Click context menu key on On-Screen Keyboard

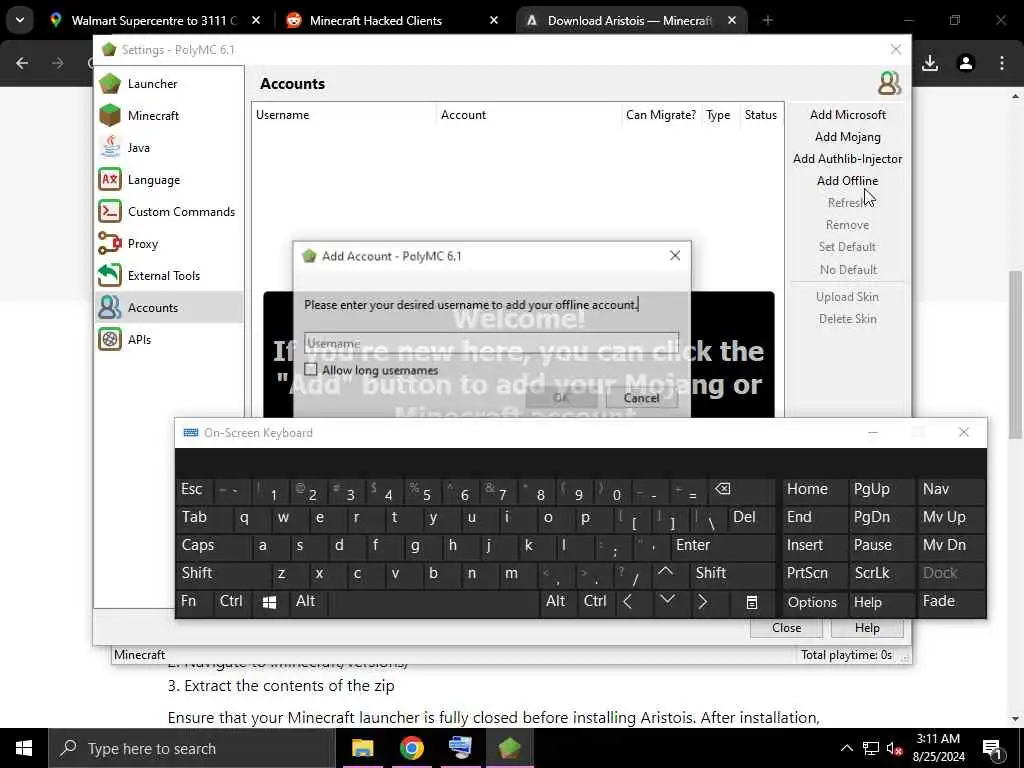pos(752,602)
